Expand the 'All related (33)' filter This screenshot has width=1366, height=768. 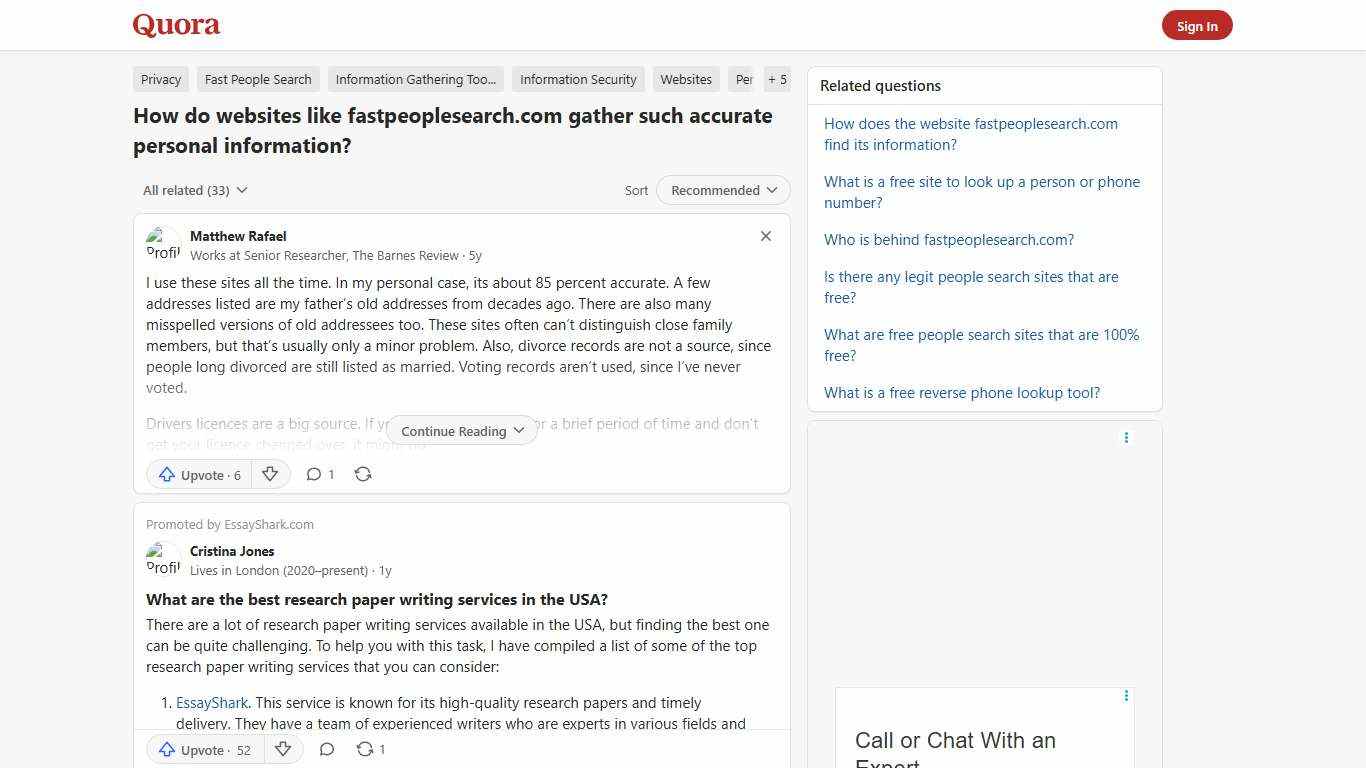(195, 190)
